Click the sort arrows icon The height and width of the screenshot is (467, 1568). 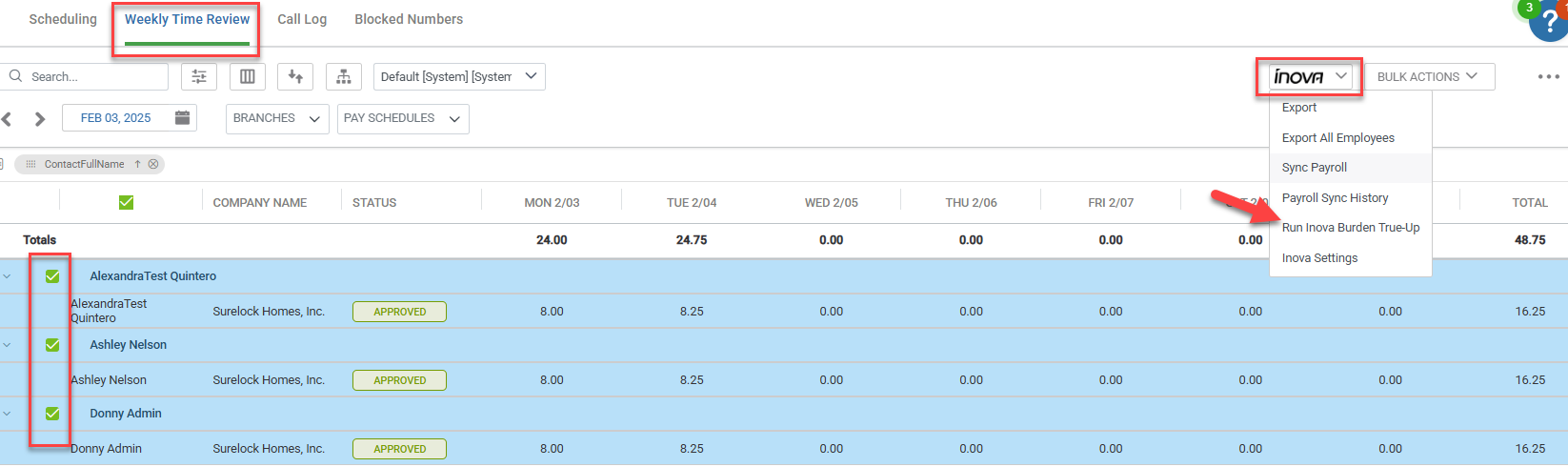point(295,76)
